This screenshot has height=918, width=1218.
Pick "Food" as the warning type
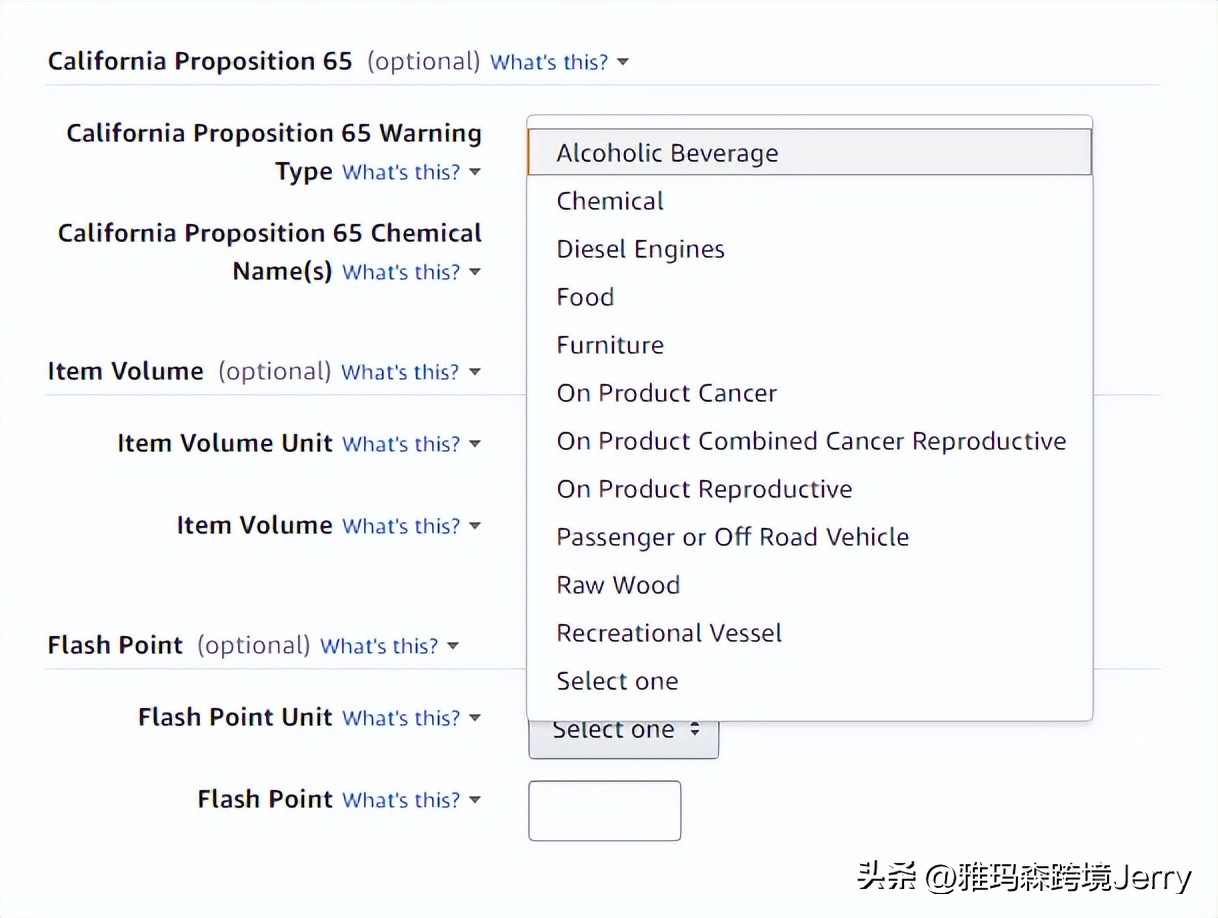tap(585, 297)
